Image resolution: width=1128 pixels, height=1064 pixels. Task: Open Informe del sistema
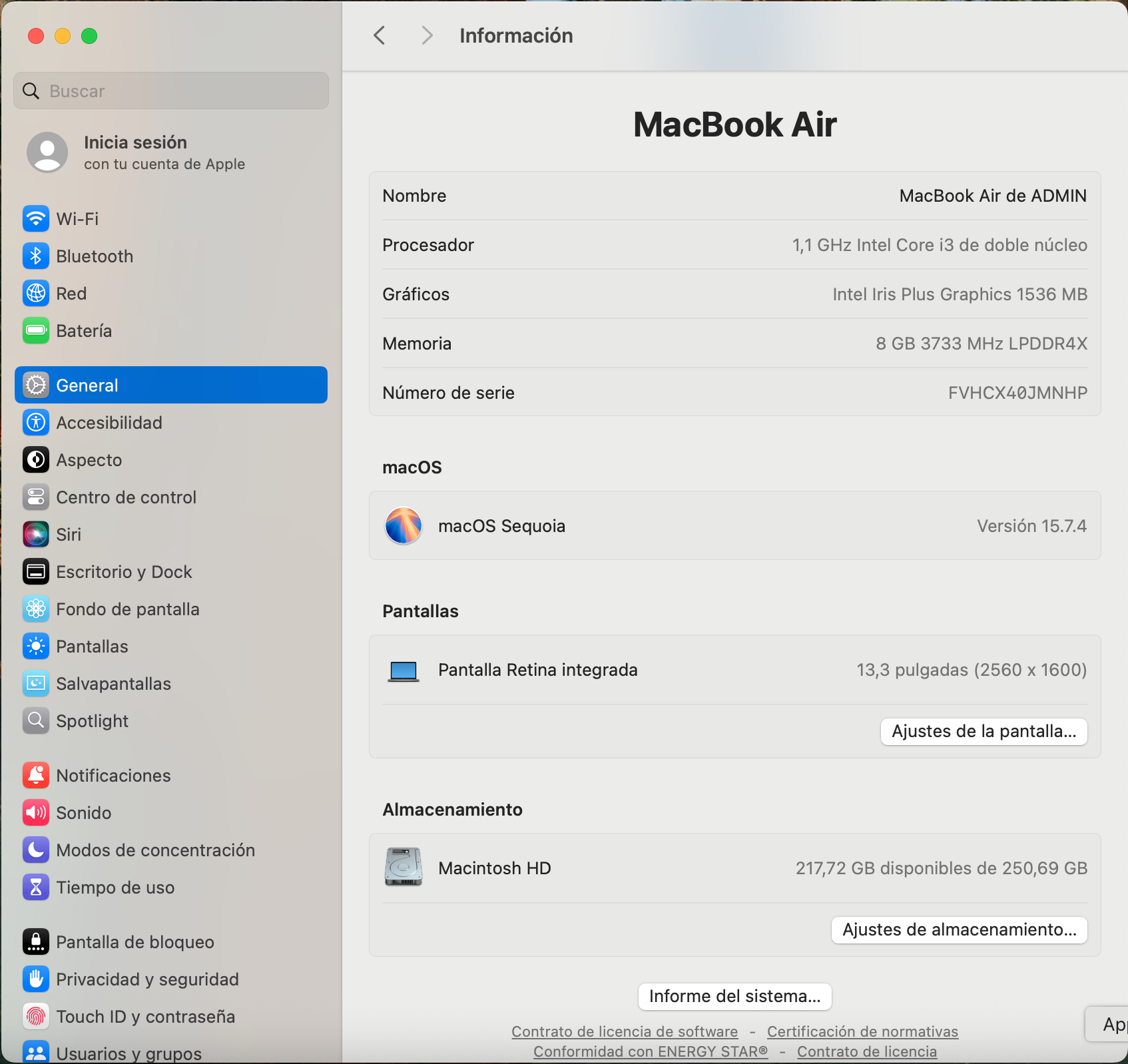coord(734,996)
